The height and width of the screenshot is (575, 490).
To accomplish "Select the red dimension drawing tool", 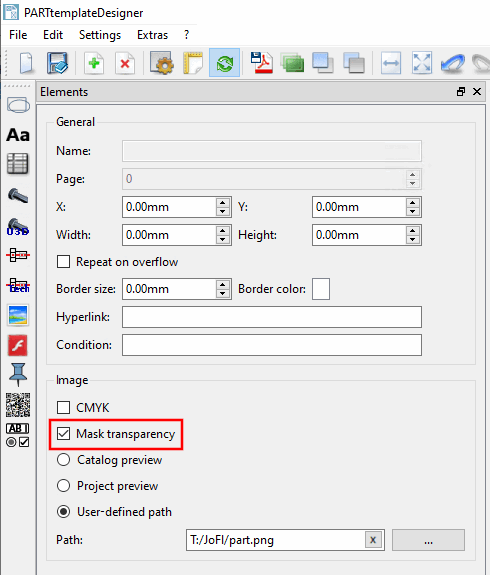I will pyautogui.click(x=18, y=254).
